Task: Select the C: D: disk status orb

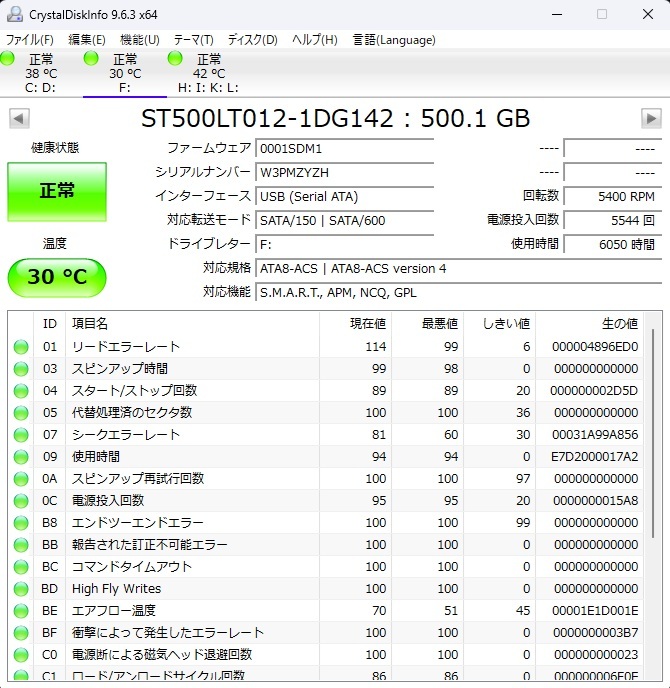Action: coord(9,60)
